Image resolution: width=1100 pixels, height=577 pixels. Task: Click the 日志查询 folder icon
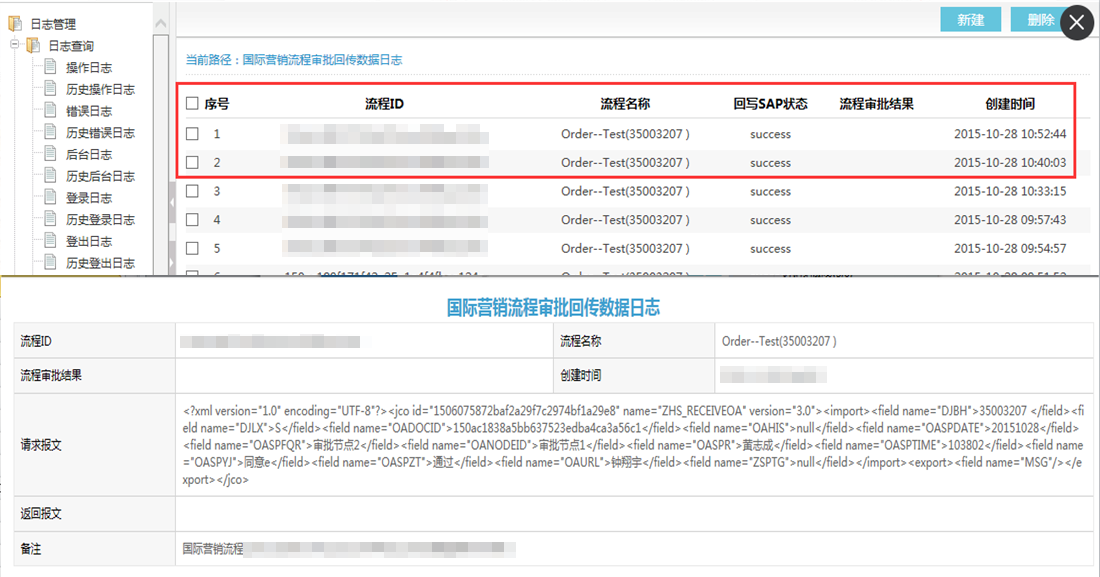tap(34, 46)
